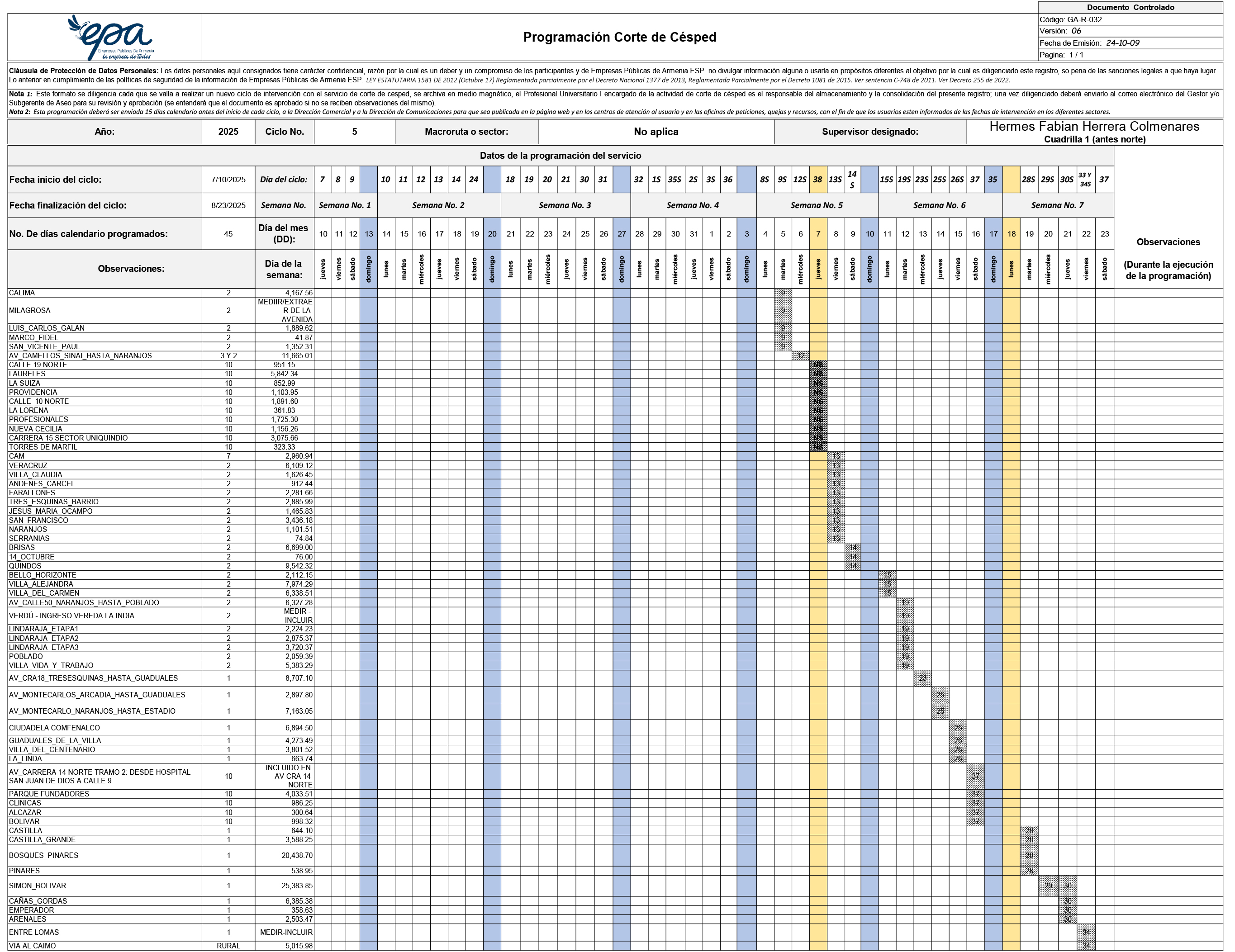Click supervisor name Hermes Fabian Herrera Colmenares
The image size is (1235, 952).
pyautogui.click(x=1094, y=126)
